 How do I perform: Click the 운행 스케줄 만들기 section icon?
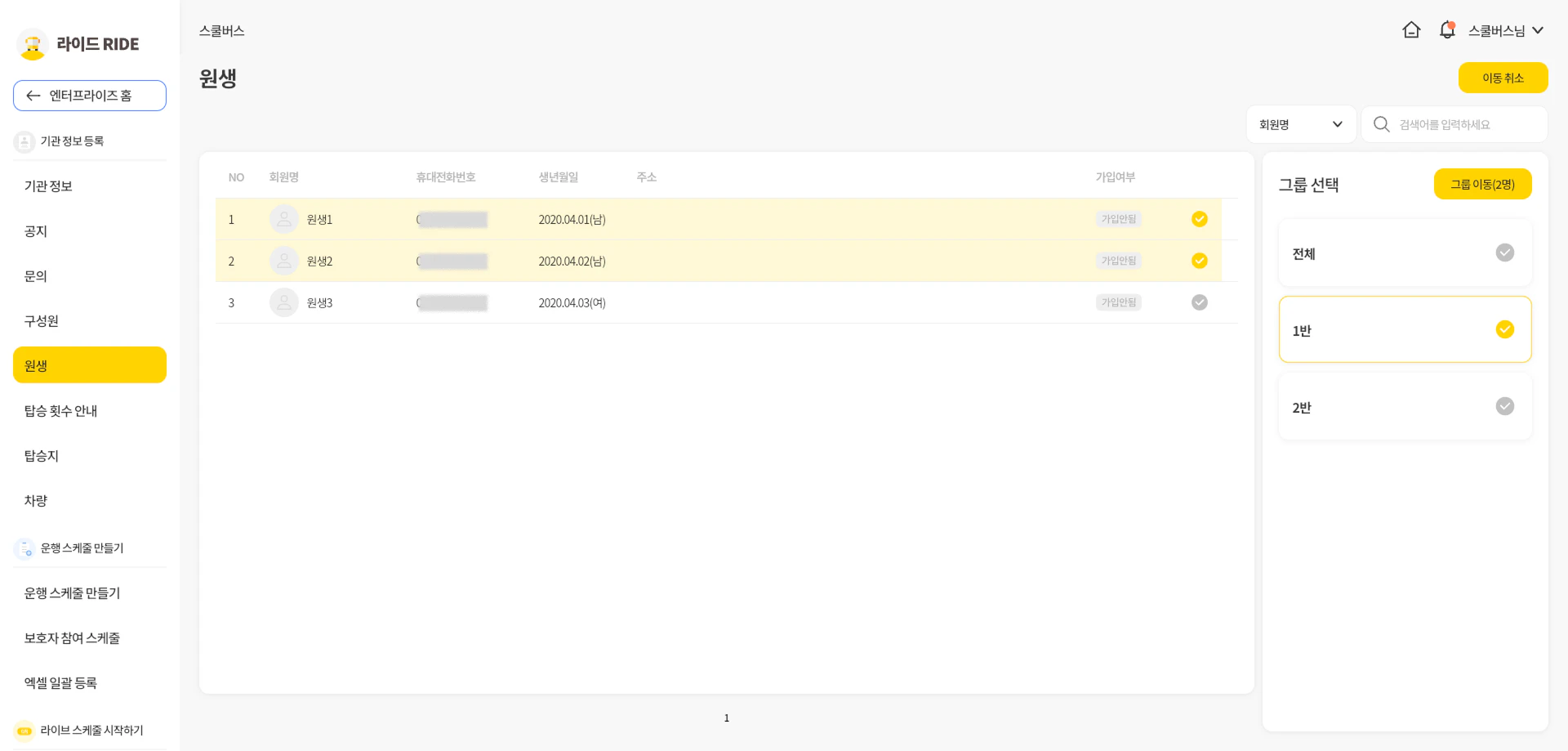(x=24, y=548)
